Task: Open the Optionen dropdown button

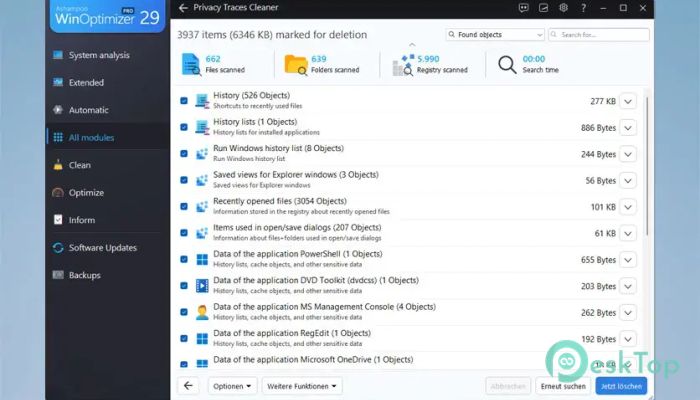Action: click(232, 386)
